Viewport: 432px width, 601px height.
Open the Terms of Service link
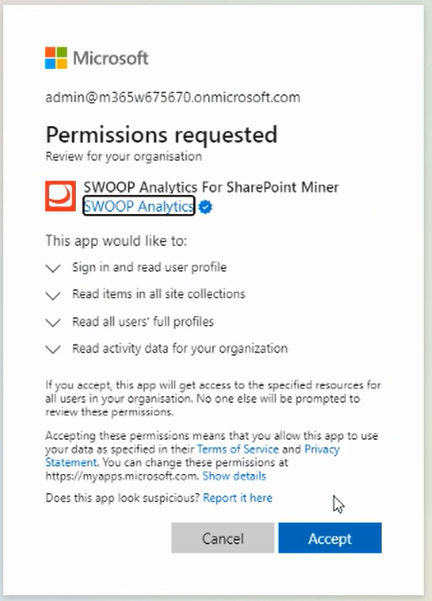point(238,449)
